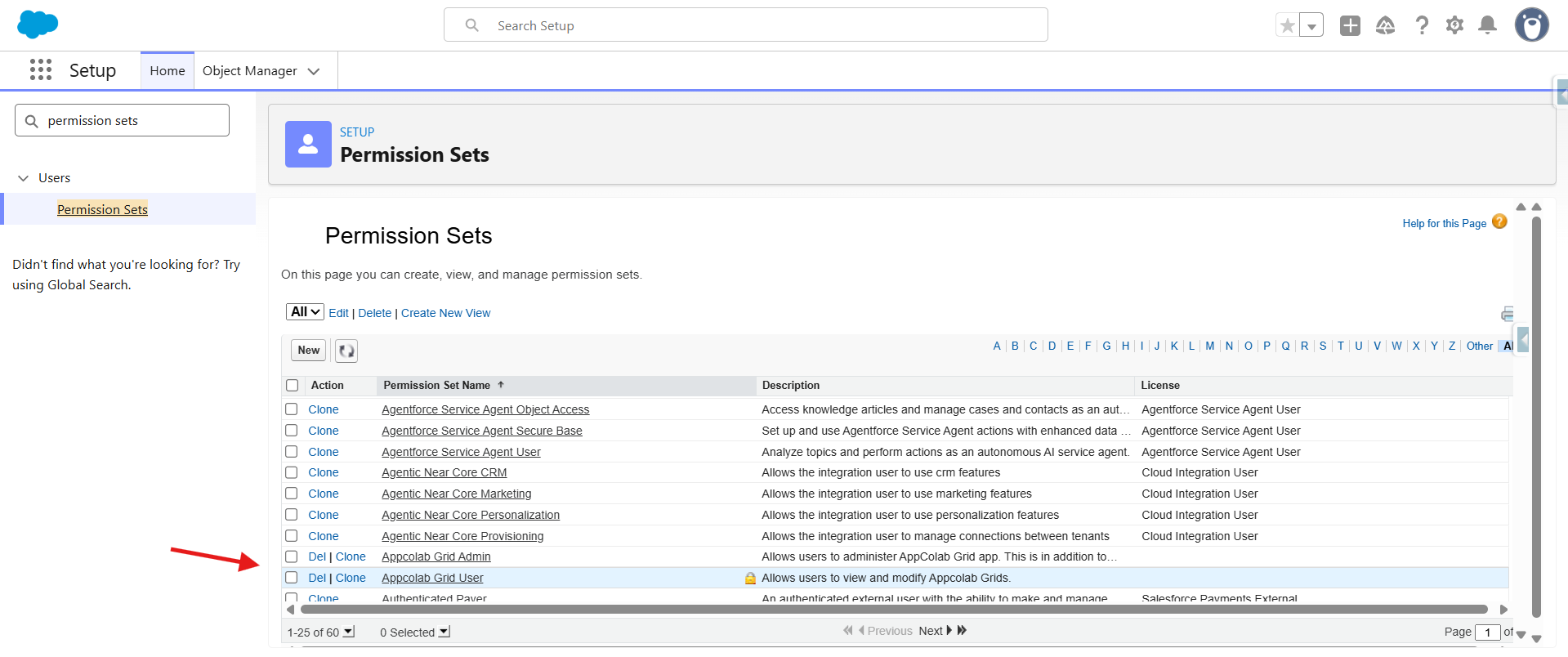Viewport: 1568px width, 657px height.
Task: Click the Quick Find search magnifier icon
Action: point(32,121)
